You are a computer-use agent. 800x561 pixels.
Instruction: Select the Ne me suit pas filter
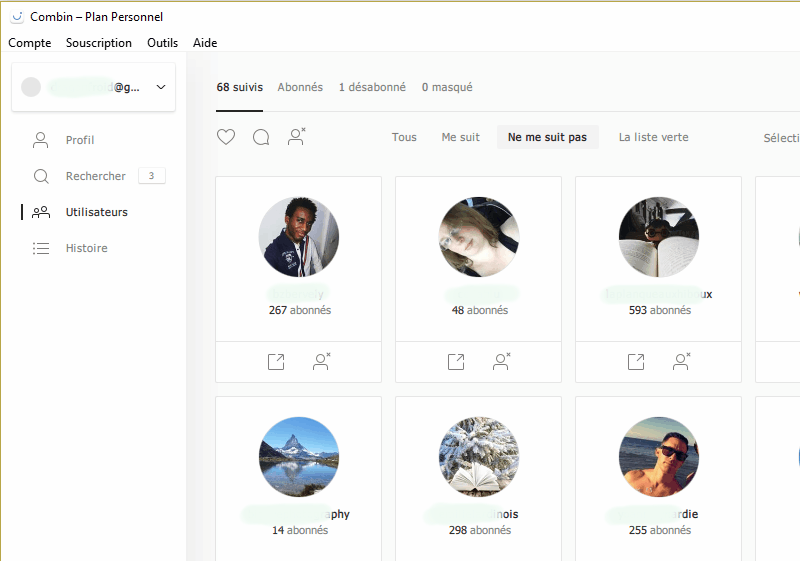(x=547, y=137)
